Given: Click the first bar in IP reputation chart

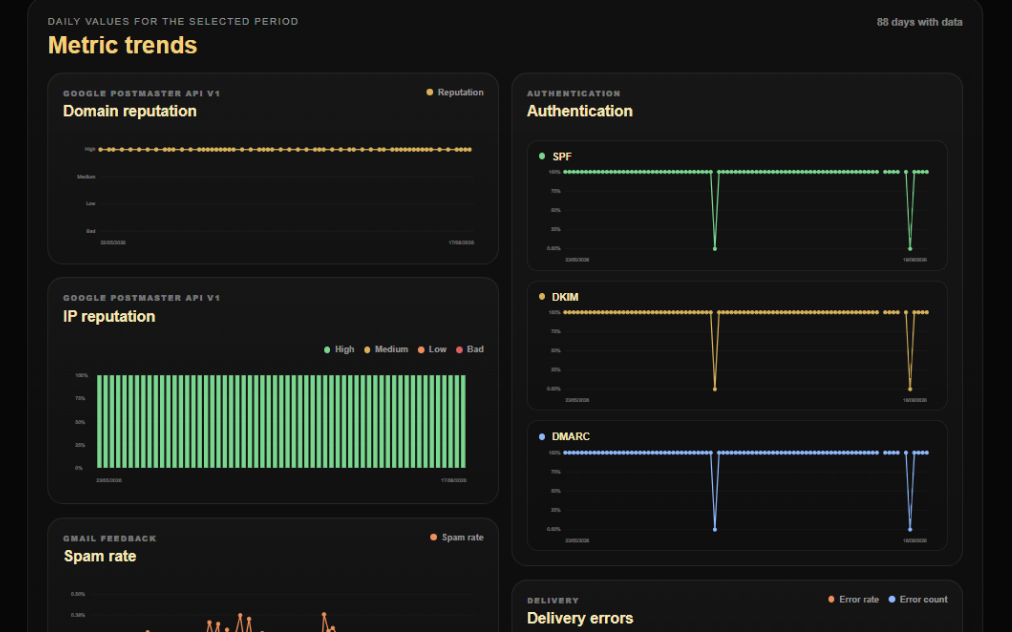Looking at the screenshot, I should coord(99,422).
